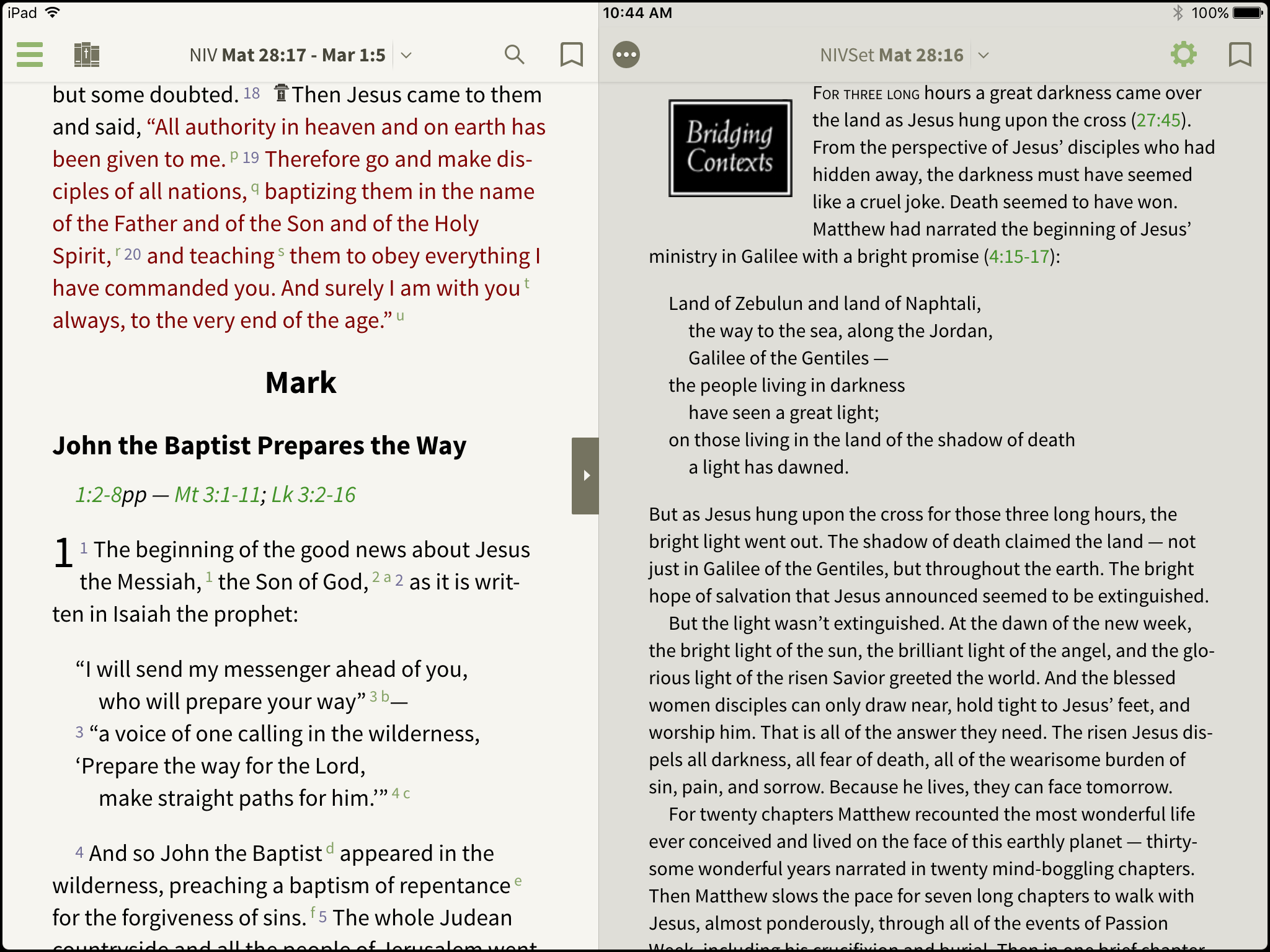Tap verse number 20
1270x952 pixels.
click(132, 254)
